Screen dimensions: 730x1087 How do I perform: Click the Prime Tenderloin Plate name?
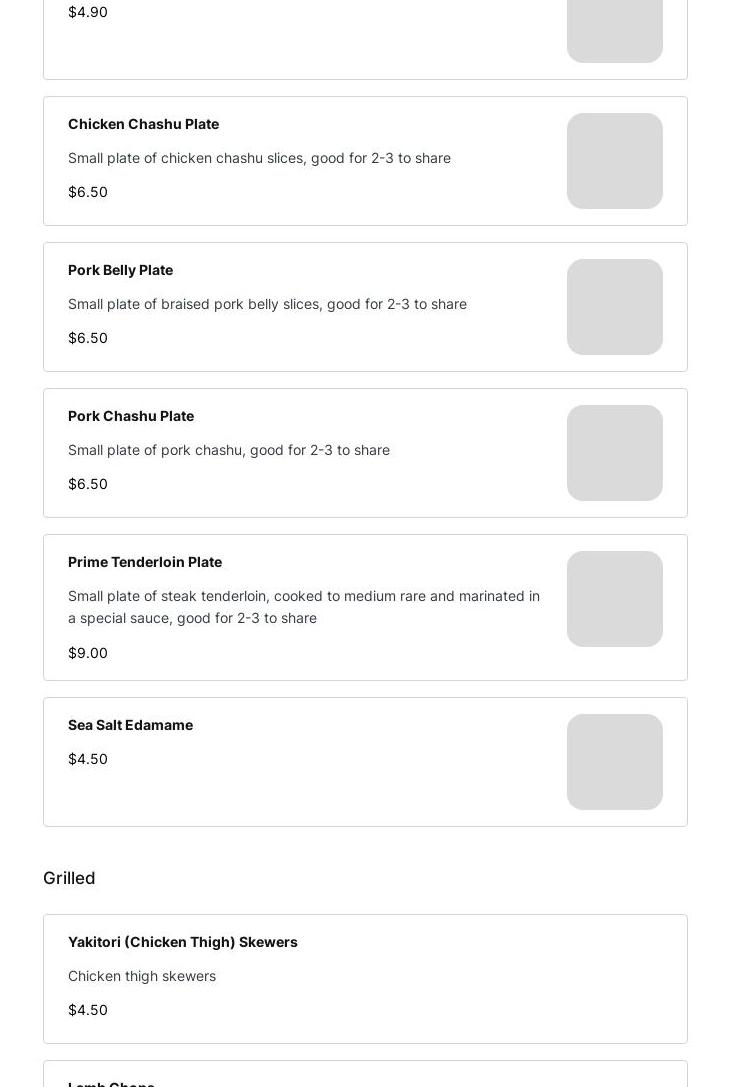point(145,562)
